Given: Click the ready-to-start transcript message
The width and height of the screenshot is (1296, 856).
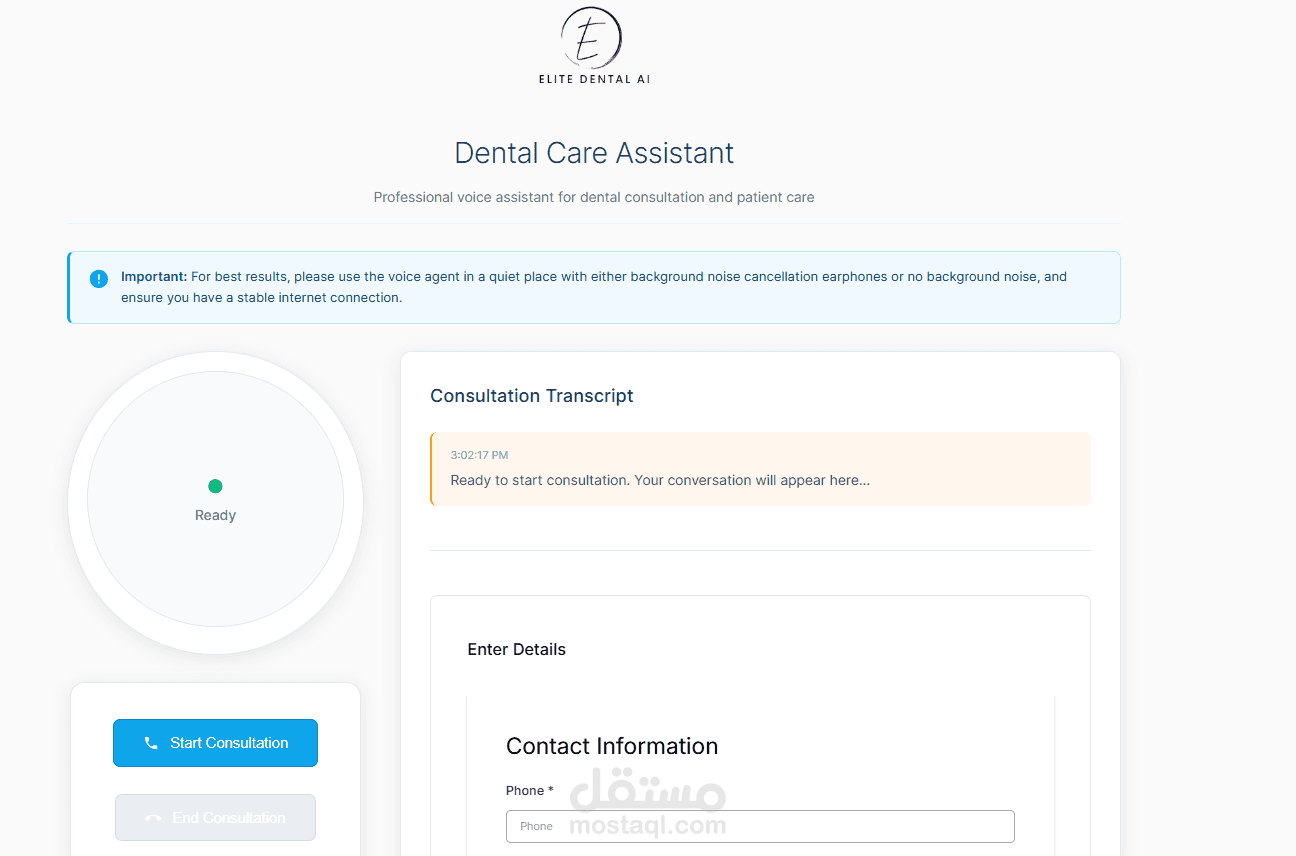Looking at the screenshot, I should (x=659, y=480).
